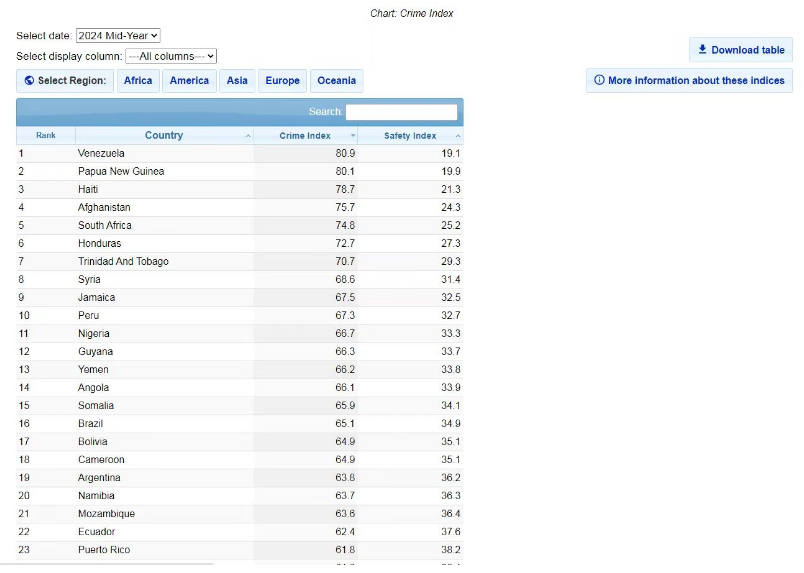This screenshot has width=804, height=573.
Task: Select the Venezuela row
Action: pos(101,154)
